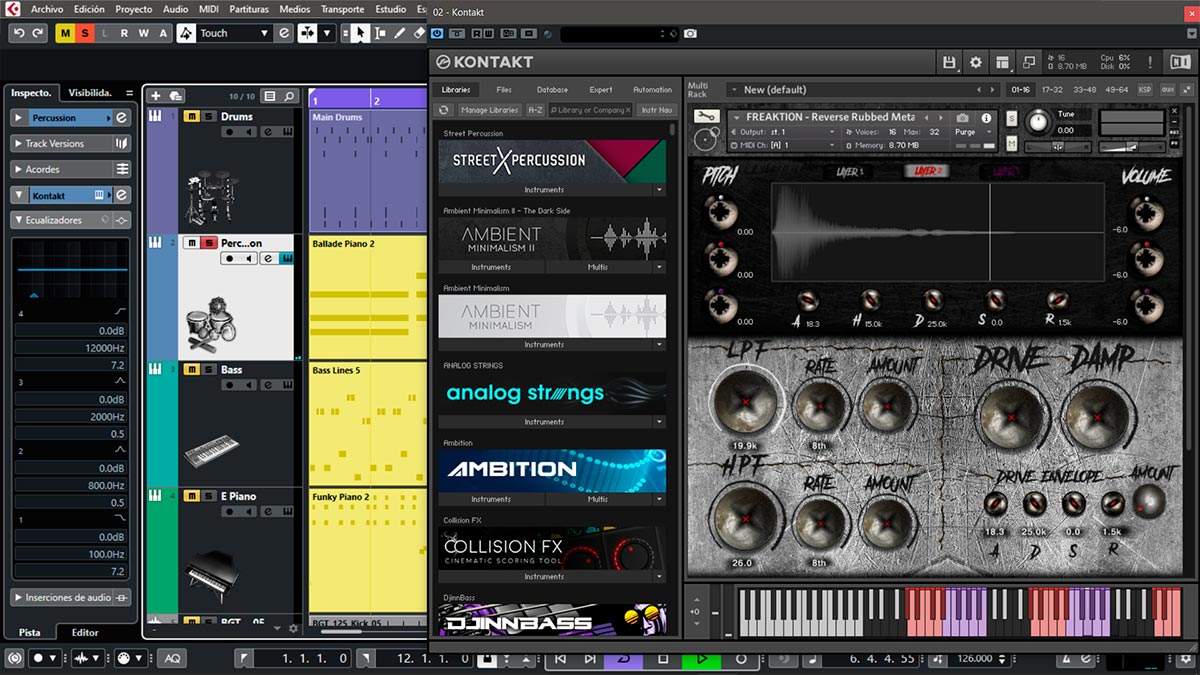Image resolution: width=1200 pixels, height=675 pixels.
Task: Select LAYER 1 in FREAKTION
Action: coord(848,172)
